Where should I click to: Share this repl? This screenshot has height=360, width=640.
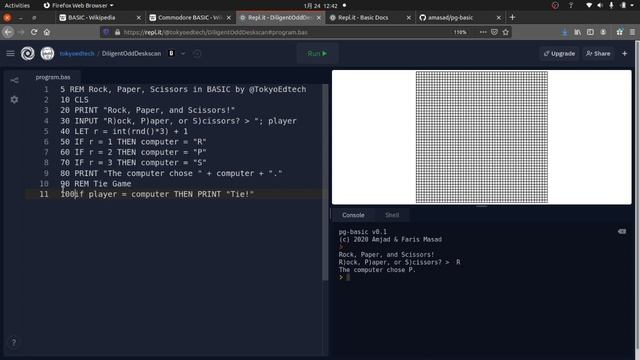pos(598,53)
